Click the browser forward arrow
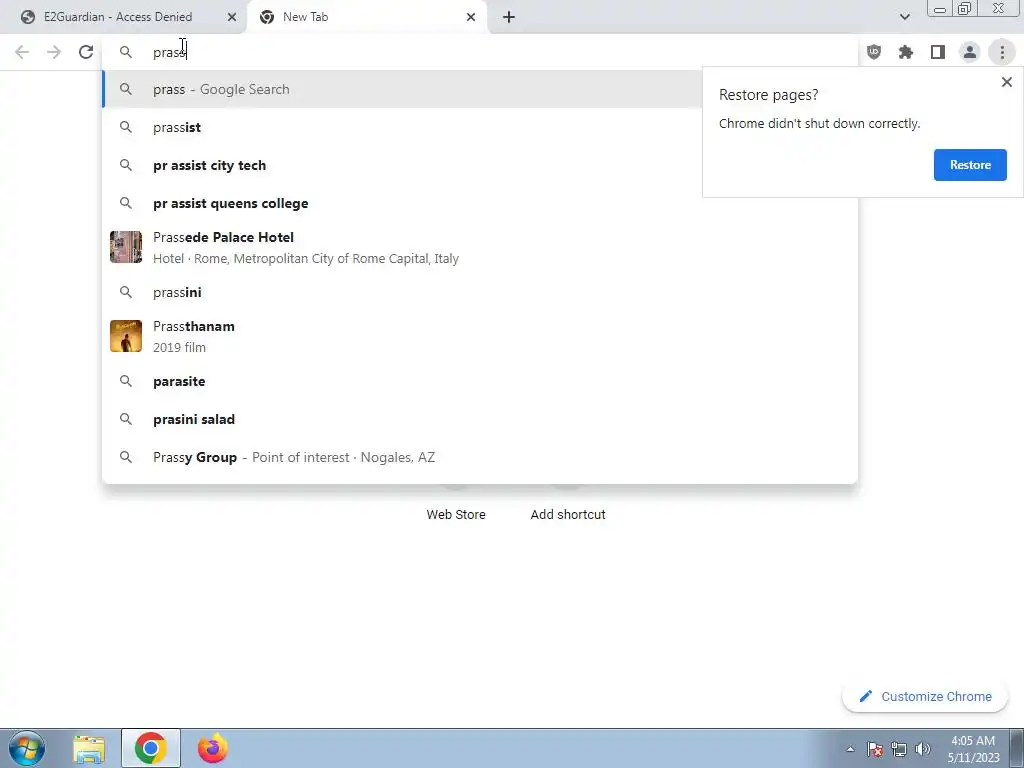The image size is (1024, 768). (54, 52)
